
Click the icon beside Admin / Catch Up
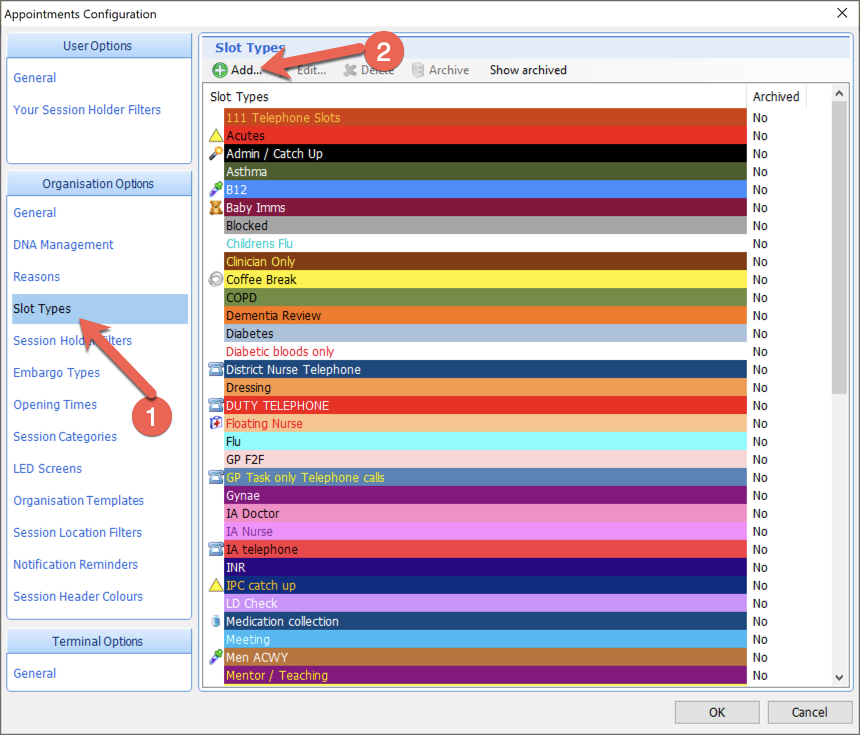[216, 154]
